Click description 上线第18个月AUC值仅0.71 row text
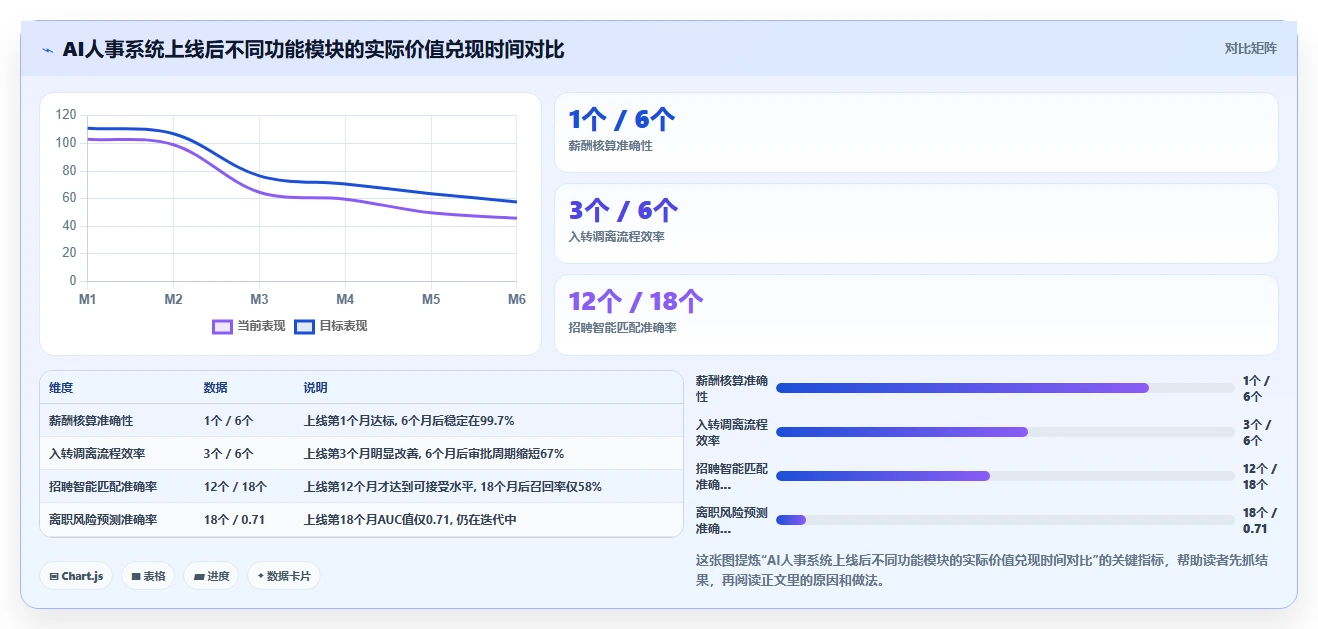The image size is (1318, 629). point(410,520)
